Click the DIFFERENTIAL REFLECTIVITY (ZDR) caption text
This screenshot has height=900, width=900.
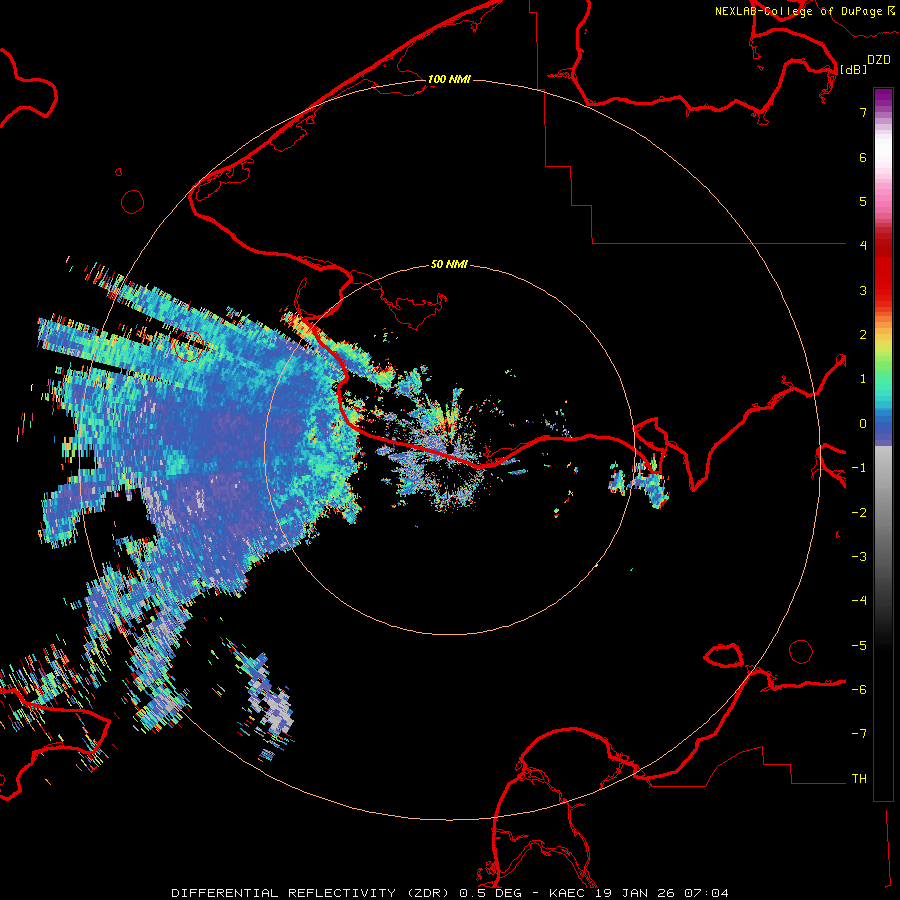(313, 893)
